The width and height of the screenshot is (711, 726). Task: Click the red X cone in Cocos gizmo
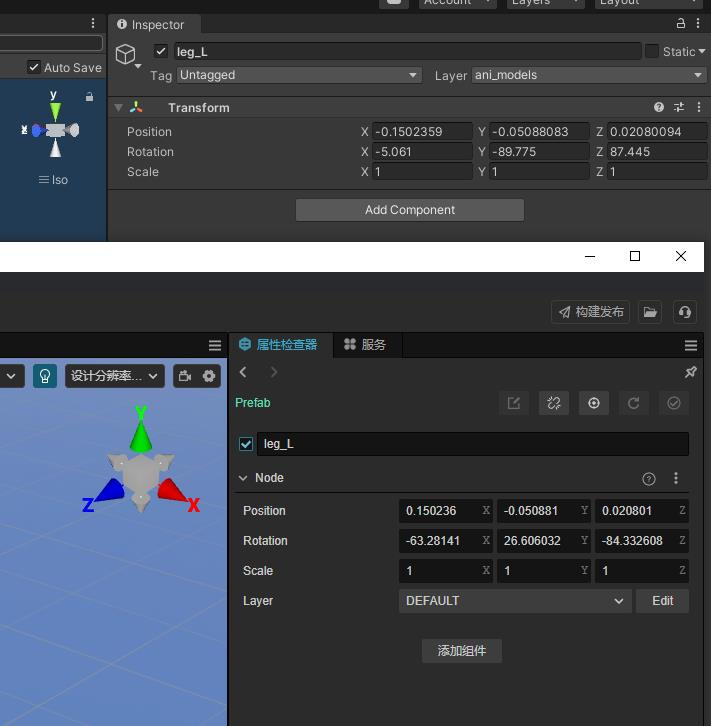click(x=170, y=489)
